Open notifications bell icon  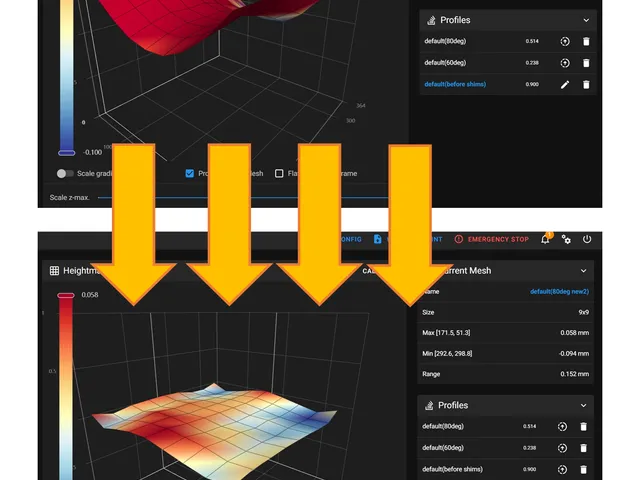545,239
